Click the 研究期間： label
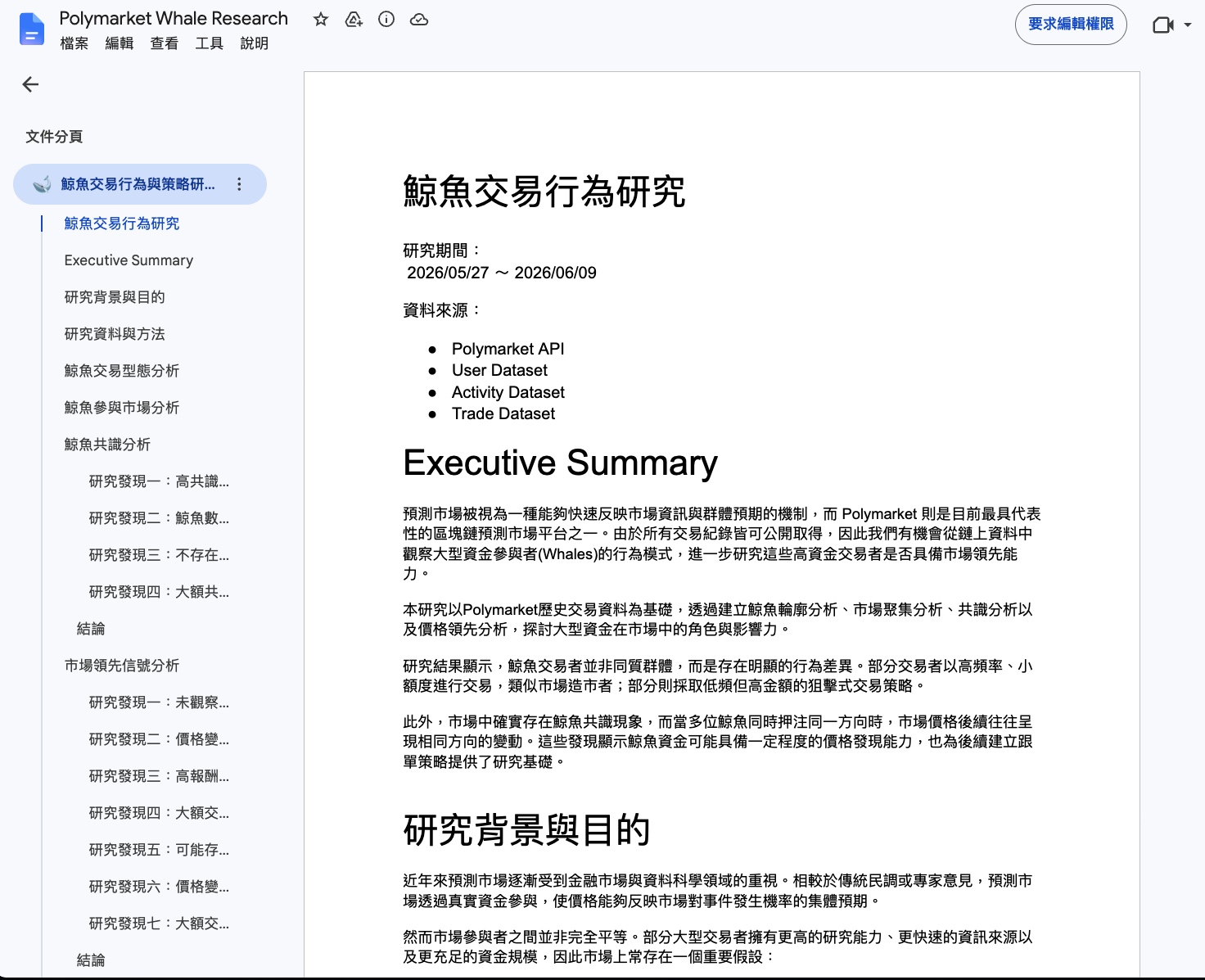1205x980 pixels. (x=443, y=251)
